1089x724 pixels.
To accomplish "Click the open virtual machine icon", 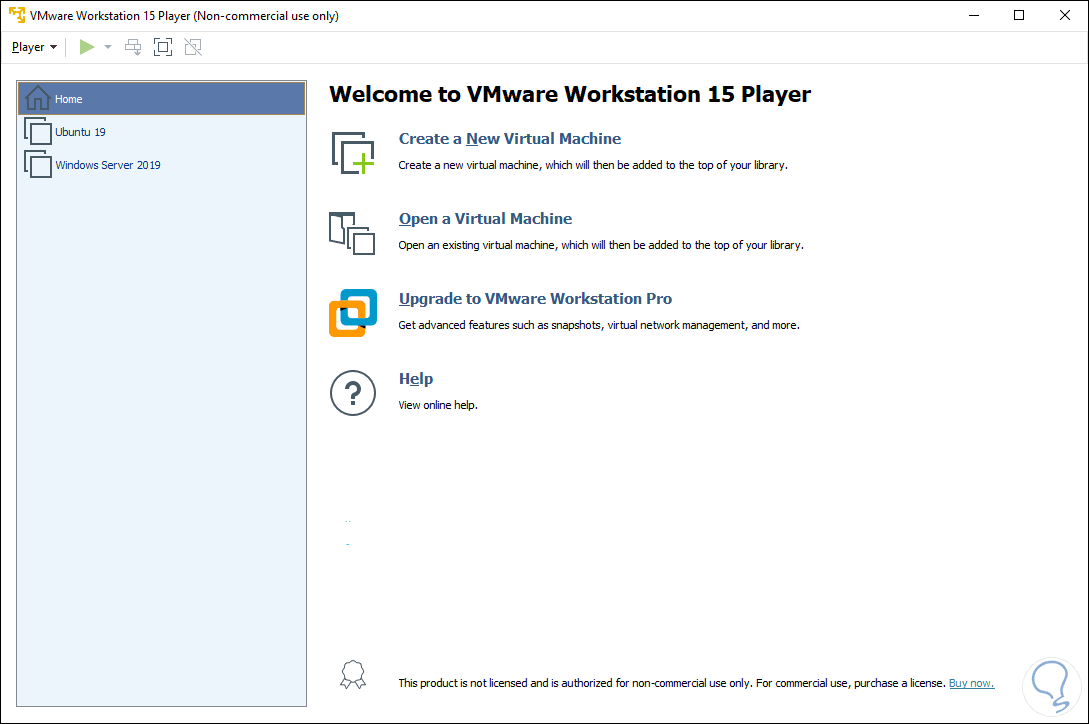I will (x=352, y=233).
